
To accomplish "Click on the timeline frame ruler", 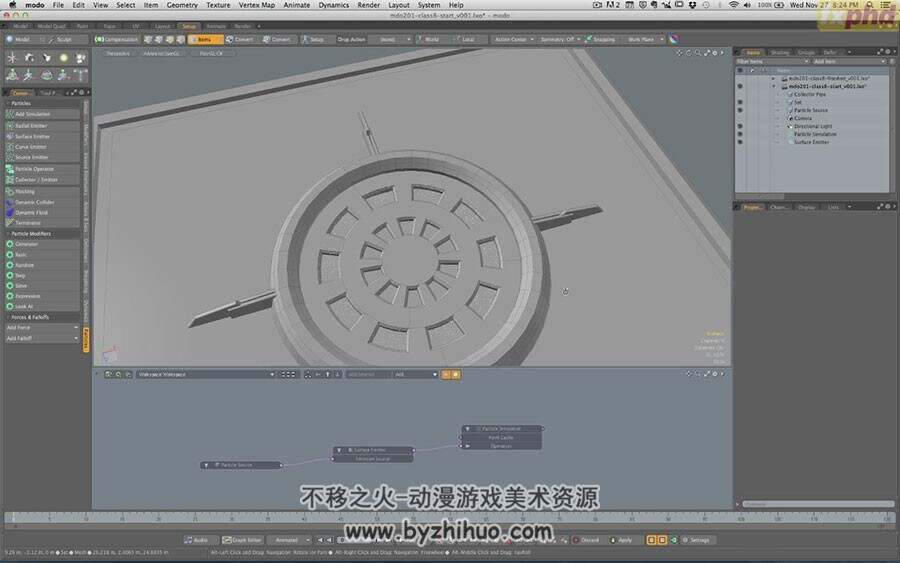I will (x=449, y=518).
